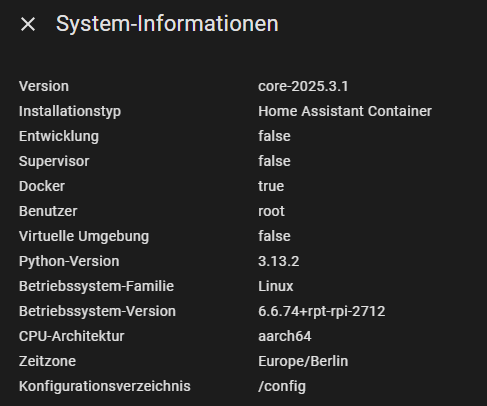Click the /config directory value
The width and height of the screenshot is (487, 406).
(282, 387)
